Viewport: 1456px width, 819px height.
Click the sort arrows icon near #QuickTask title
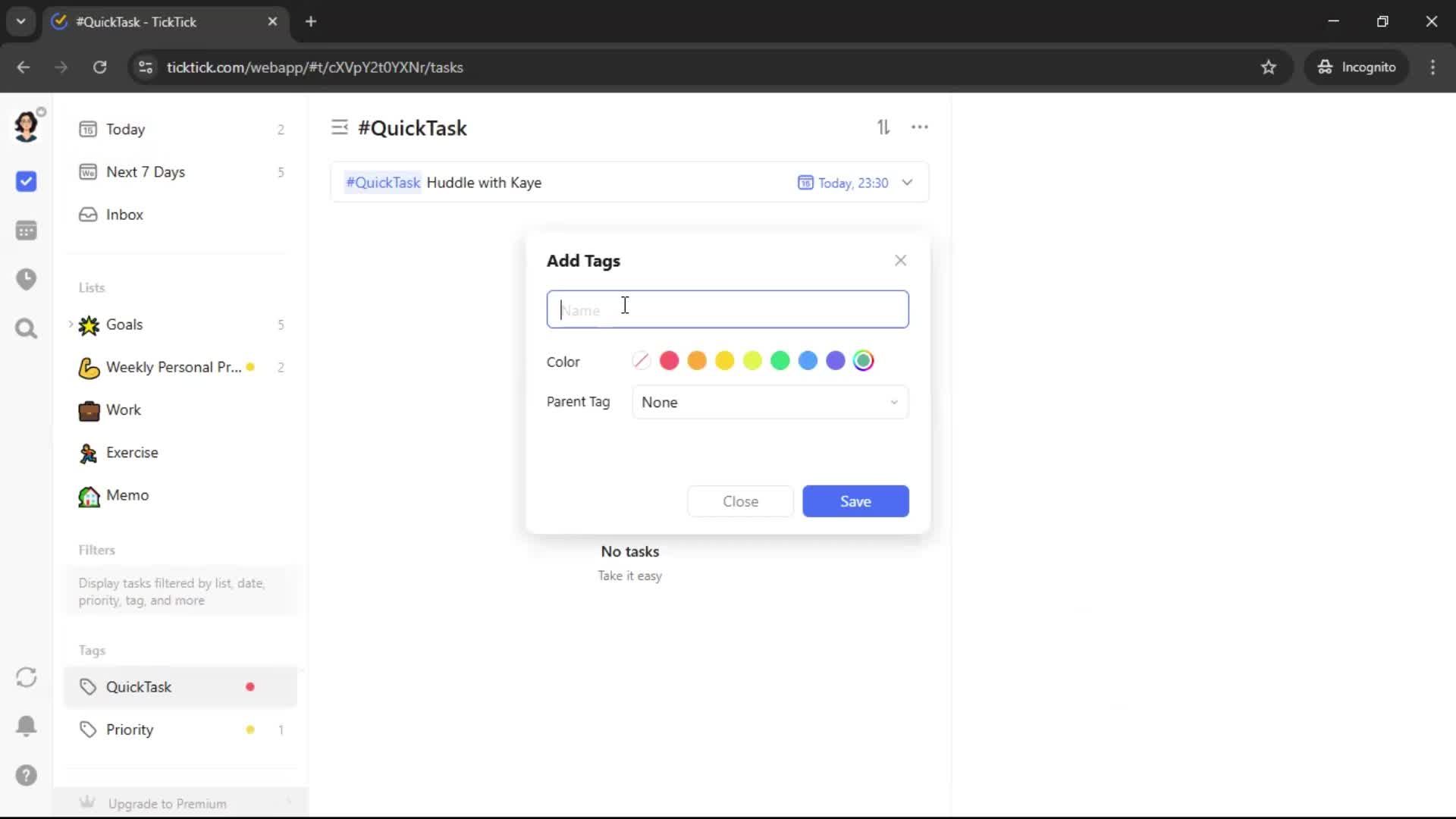pos(883,127)
